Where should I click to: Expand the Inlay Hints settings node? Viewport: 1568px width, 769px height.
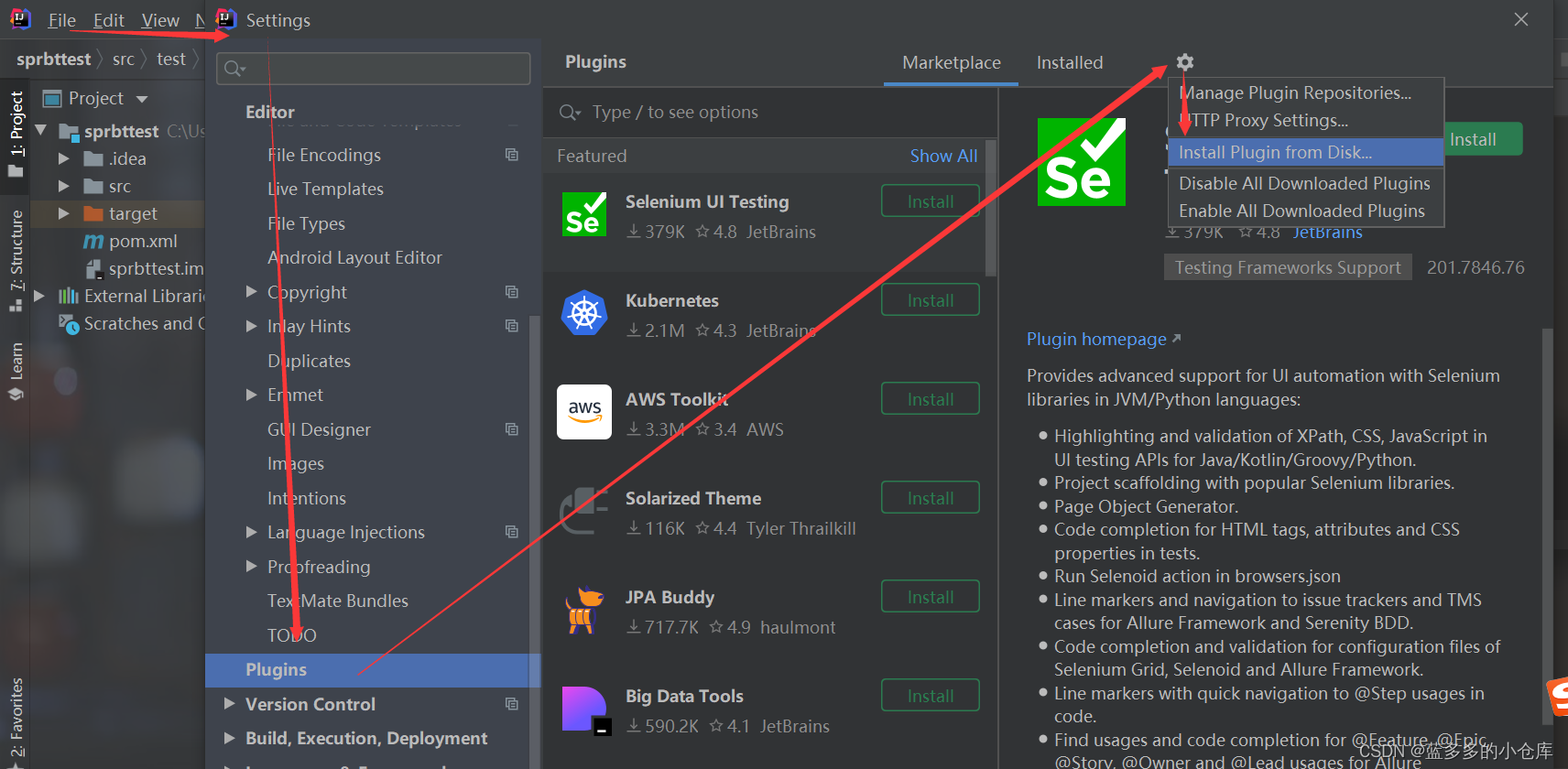point(251,326)
